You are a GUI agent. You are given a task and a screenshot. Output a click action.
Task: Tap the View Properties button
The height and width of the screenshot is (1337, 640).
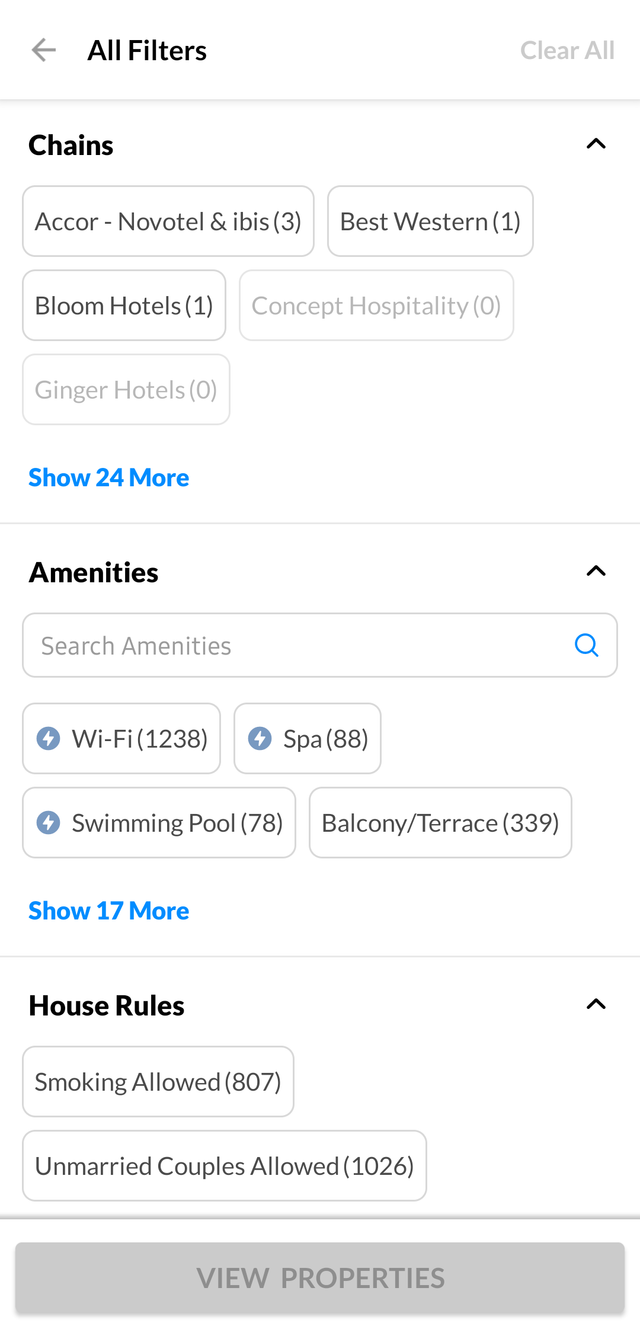point(320,1277)
